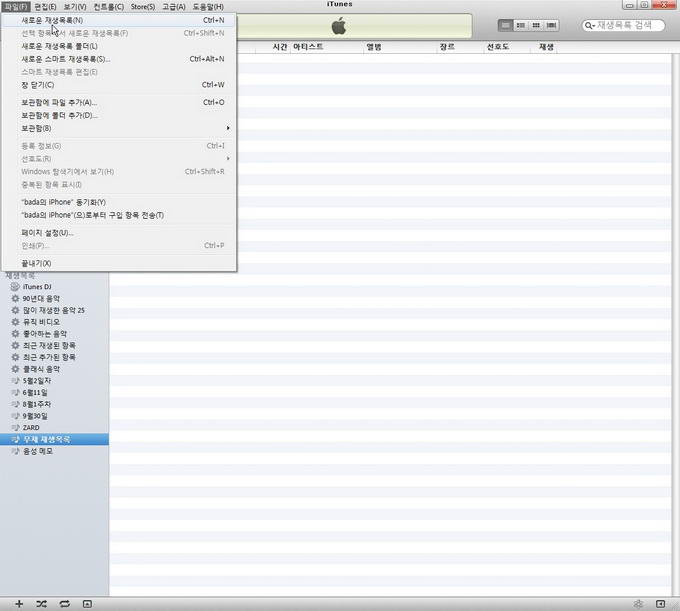The image size is (680, 611).
Task: Select 음성 메모 playlist in sidebar
Action: (54, 451)
